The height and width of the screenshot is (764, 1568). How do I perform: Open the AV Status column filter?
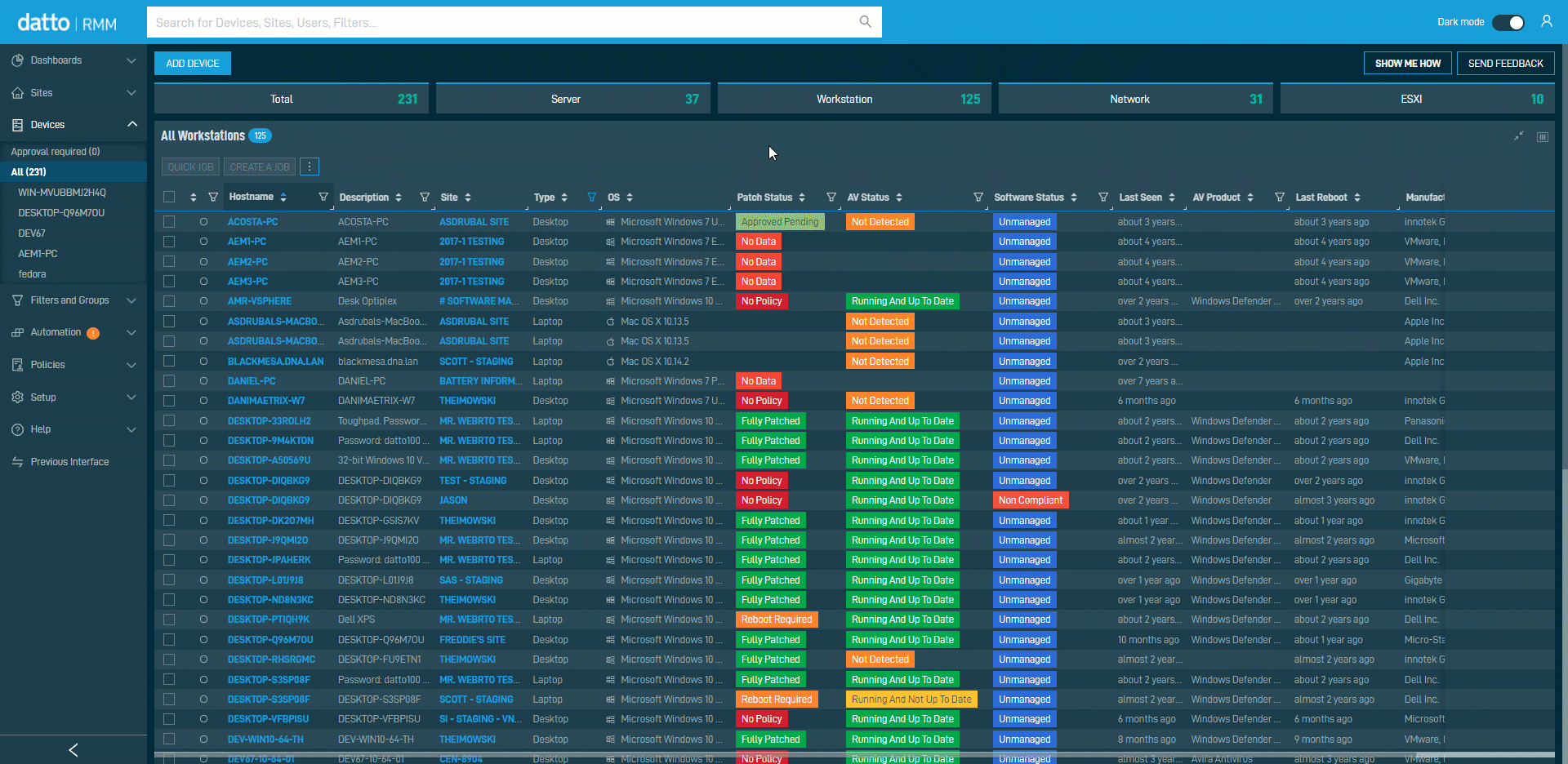978,198
